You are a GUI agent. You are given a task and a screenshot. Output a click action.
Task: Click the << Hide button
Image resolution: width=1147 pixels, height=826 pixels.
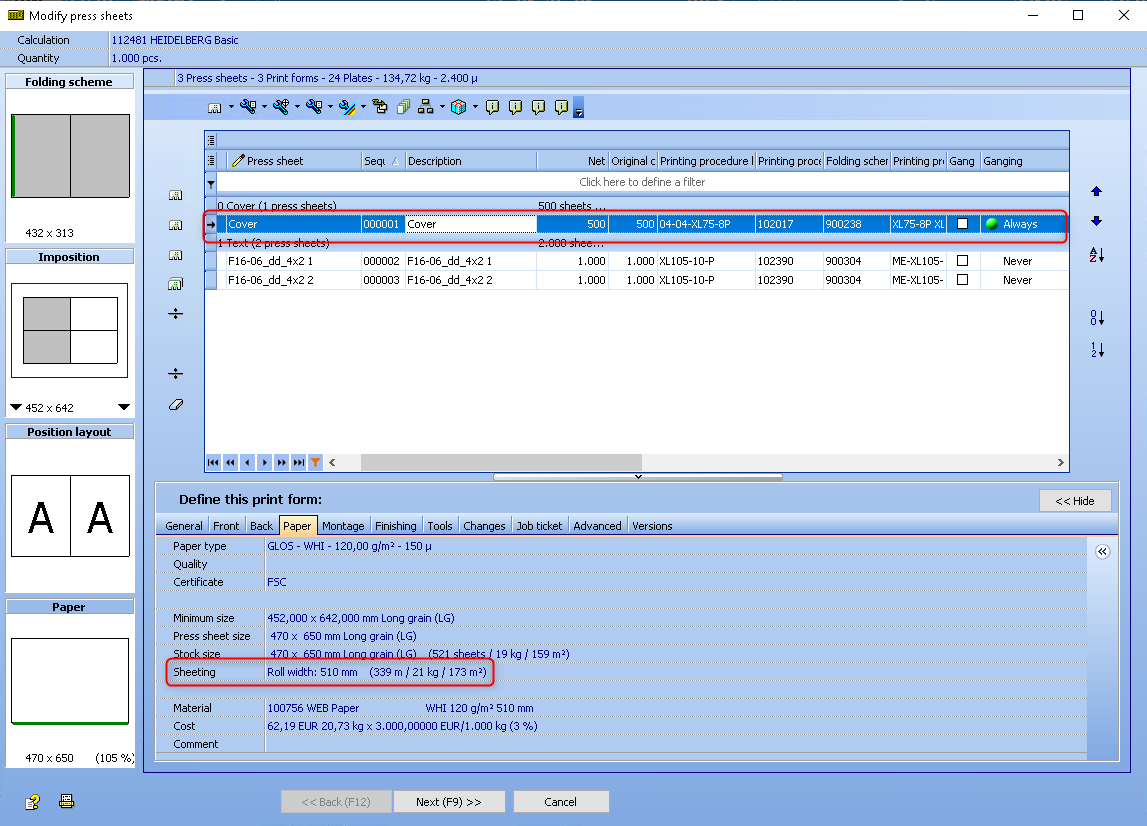point(1075,501)
